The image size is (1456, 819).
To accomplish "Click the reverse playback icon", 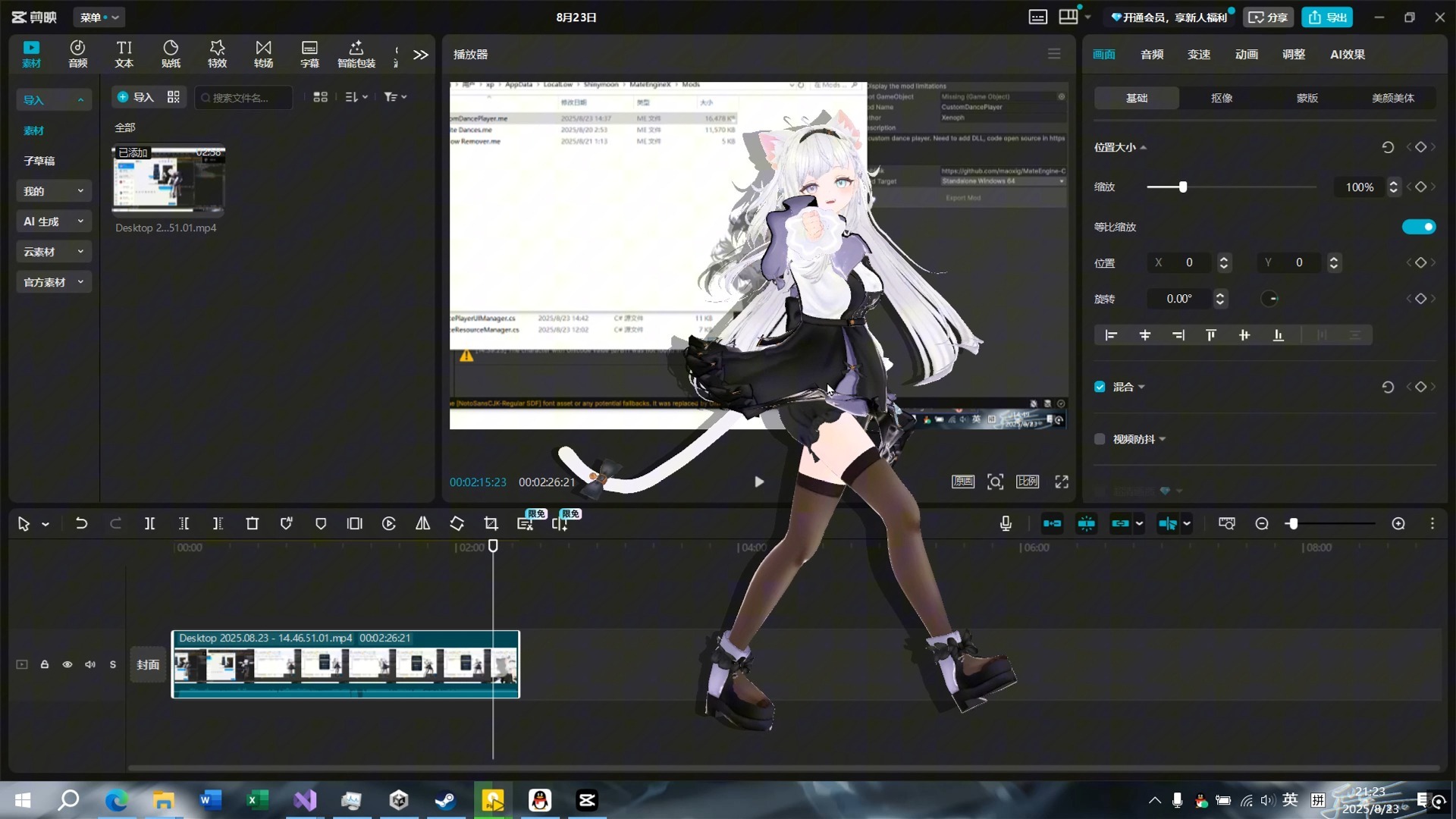I will [x=389, y=523].
